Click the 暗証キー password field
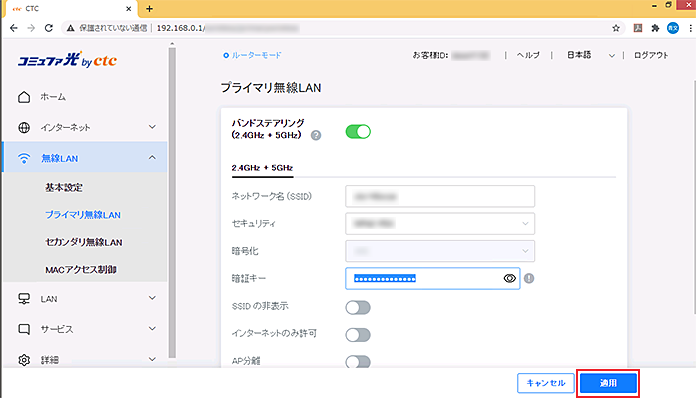The image size is (696, 398). tap(432, 278)
